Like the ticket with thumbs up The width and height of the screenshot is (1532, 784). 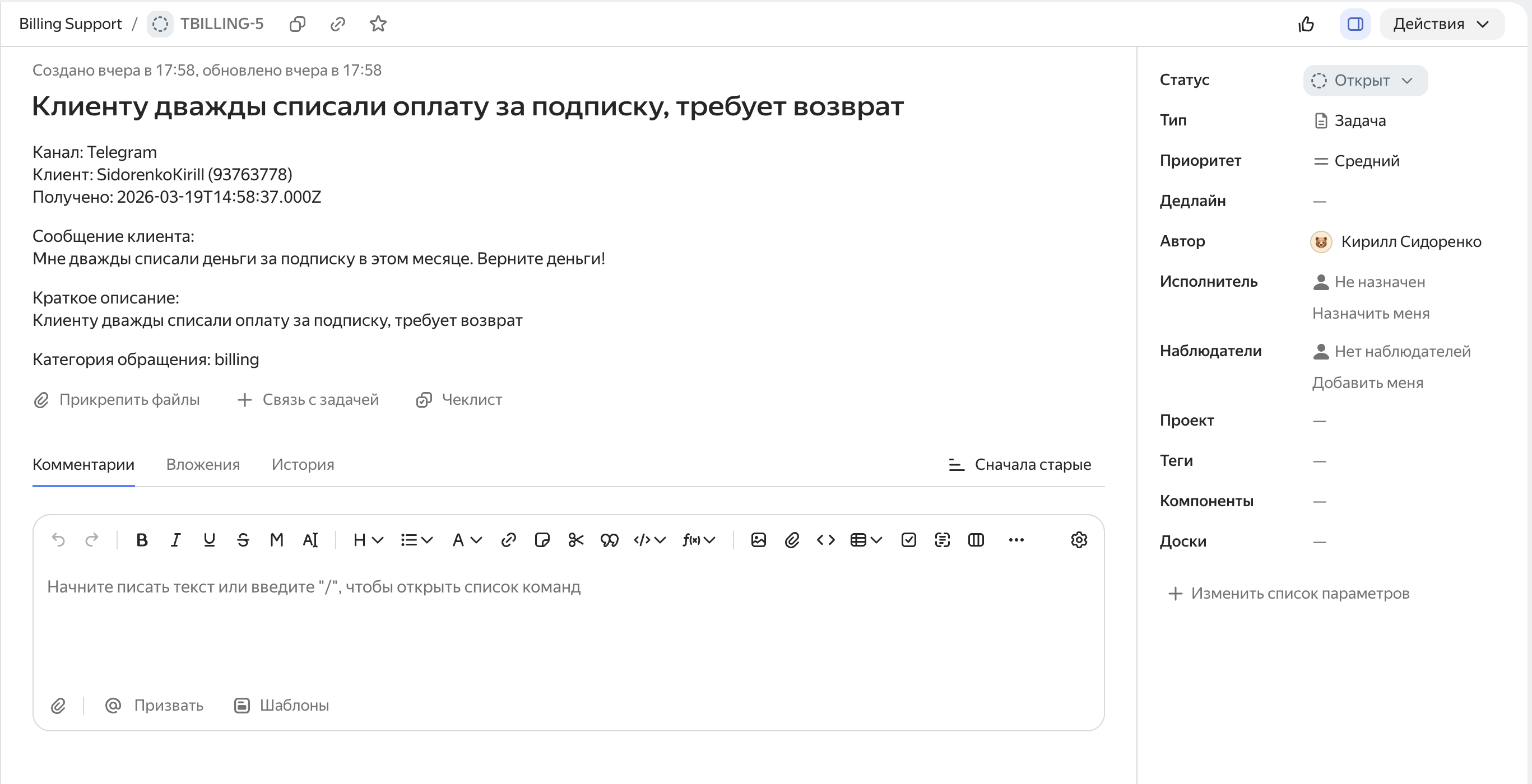pos(1306,24)
